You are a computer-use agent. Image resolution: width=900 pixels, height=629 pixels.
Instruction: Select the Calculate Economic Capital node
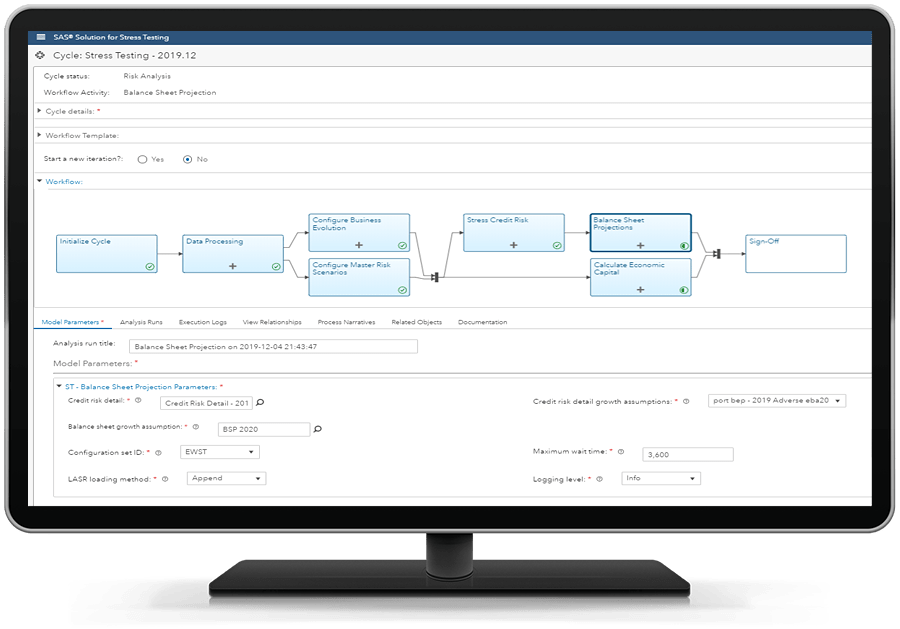point(641,277)
